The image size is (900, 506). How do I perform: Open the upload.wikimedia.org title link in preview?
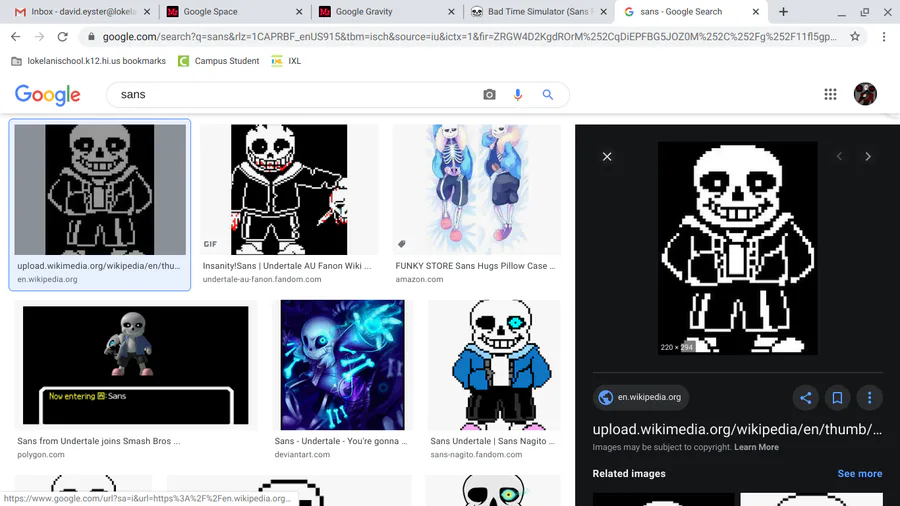(x=737, y=430)
